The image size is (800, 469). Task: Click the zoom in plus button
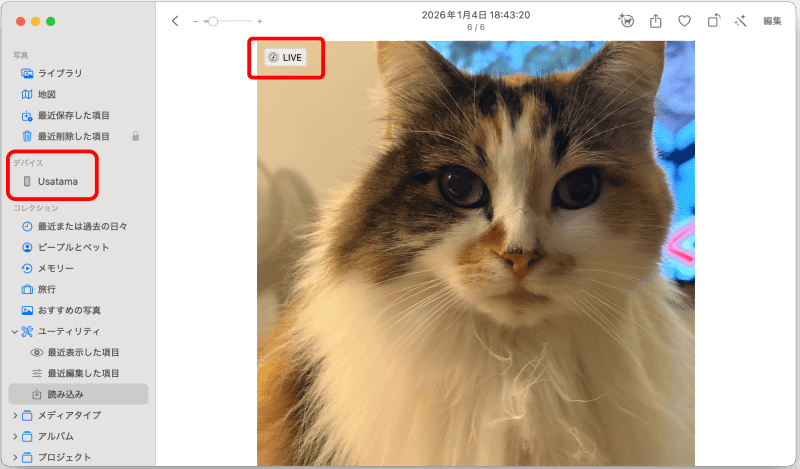pos(260,21)
